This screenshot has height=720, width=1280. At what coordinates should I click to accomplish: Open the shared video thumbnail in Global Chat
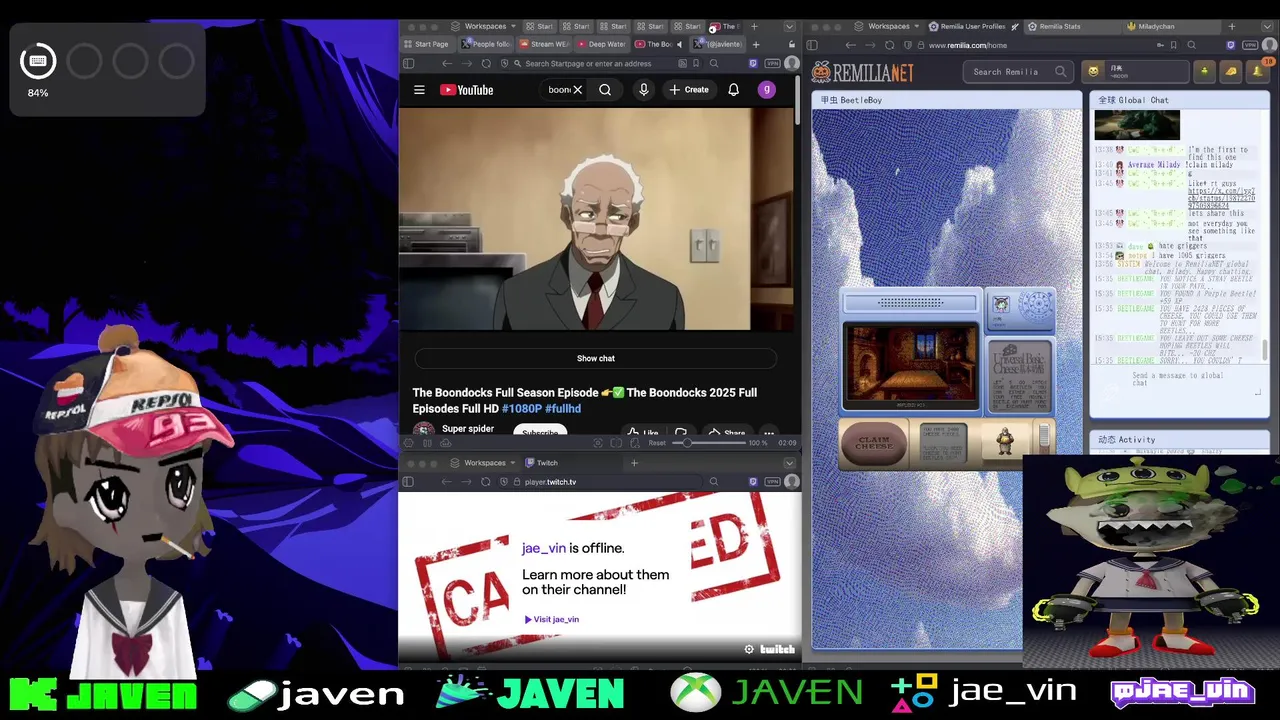point(1137,125)
